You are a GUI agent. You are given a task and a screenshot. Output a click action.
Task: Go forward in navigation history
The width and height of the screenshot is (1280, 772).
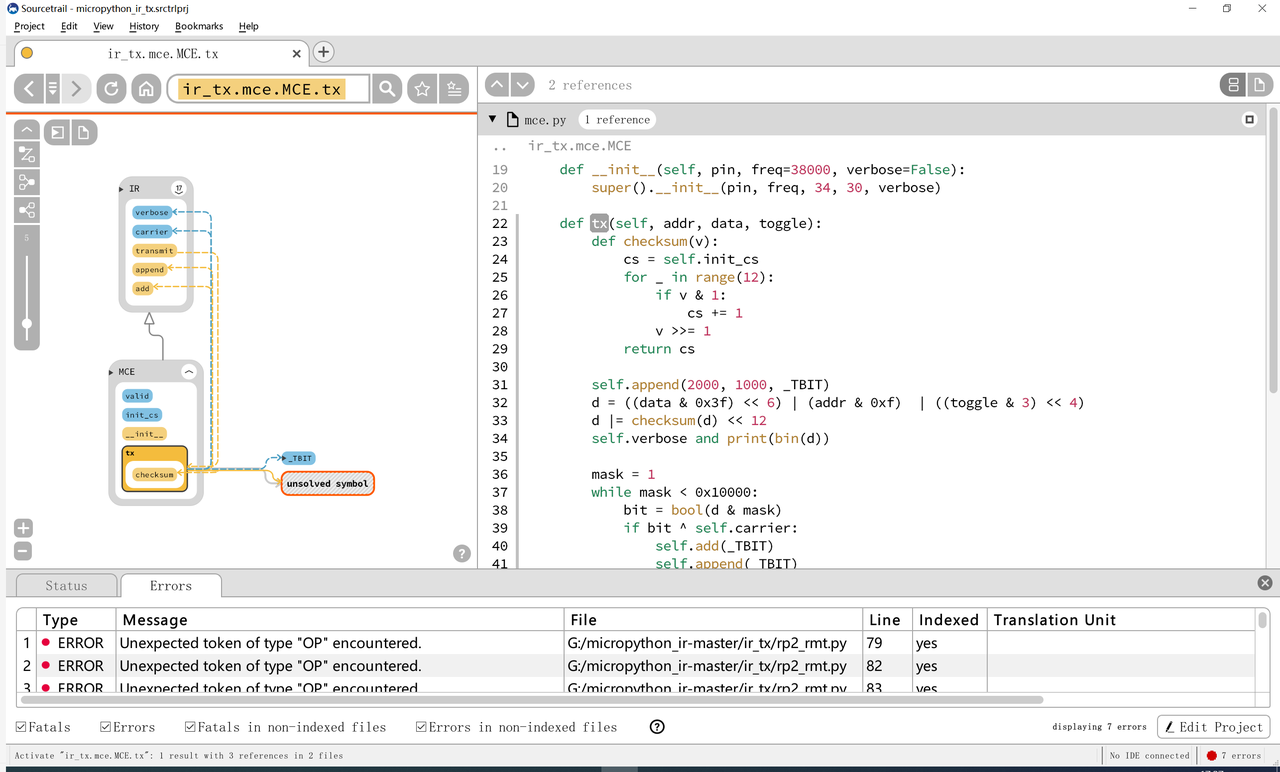tap(76, 89)
